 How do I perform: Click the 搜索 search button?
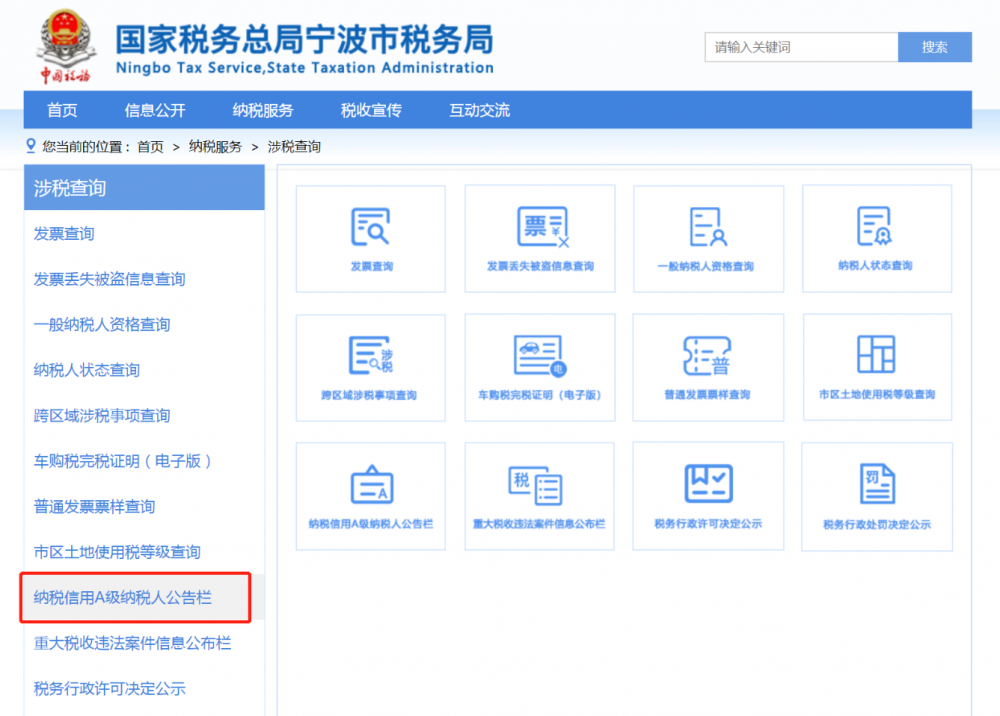coord(934,47)
